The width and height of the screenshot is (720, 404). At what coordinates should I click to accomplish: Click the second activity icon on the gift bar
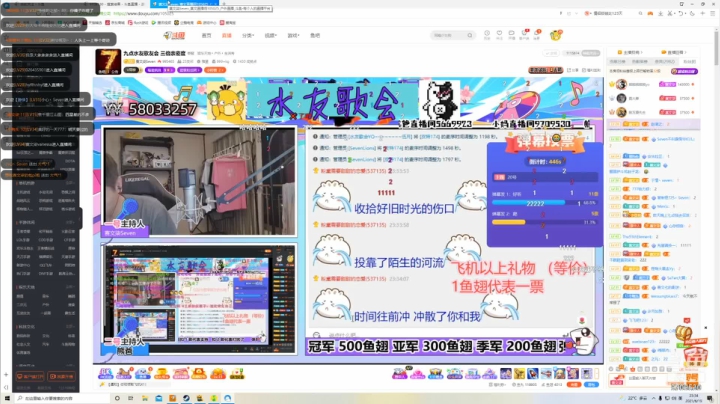point(124,373)
